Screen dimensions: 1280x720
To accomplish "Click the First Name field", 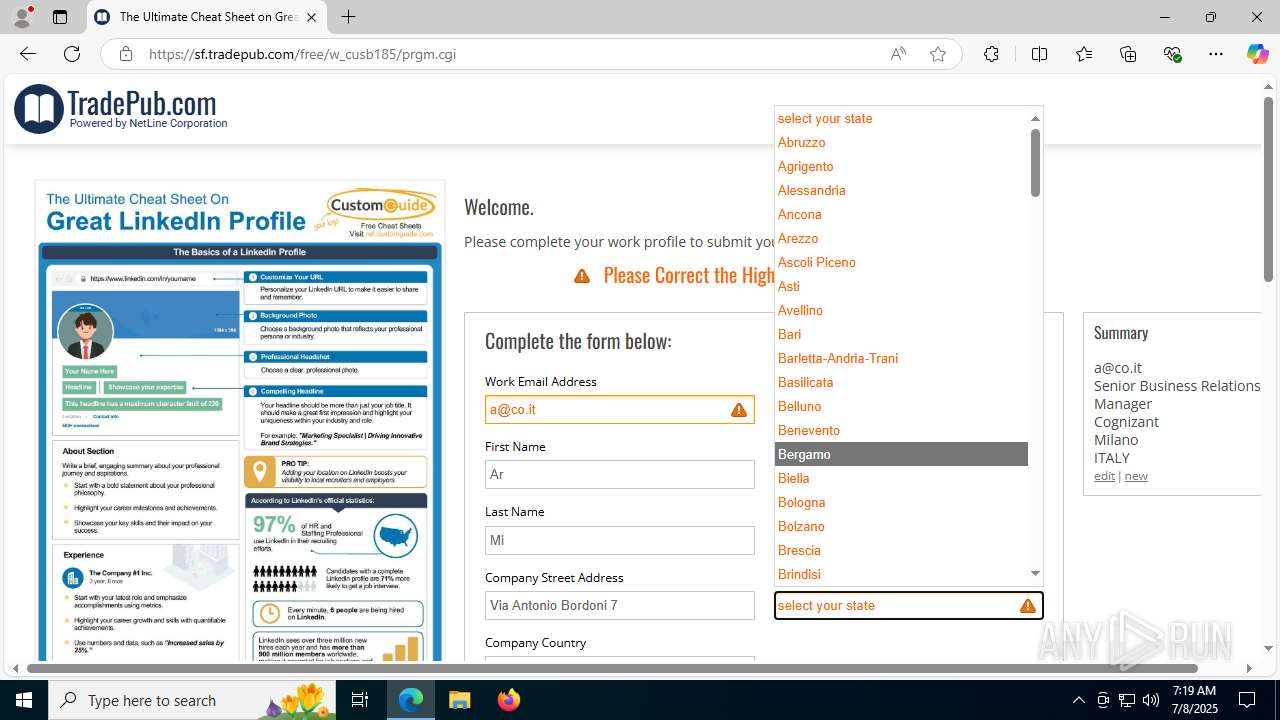I will (620, 475).
